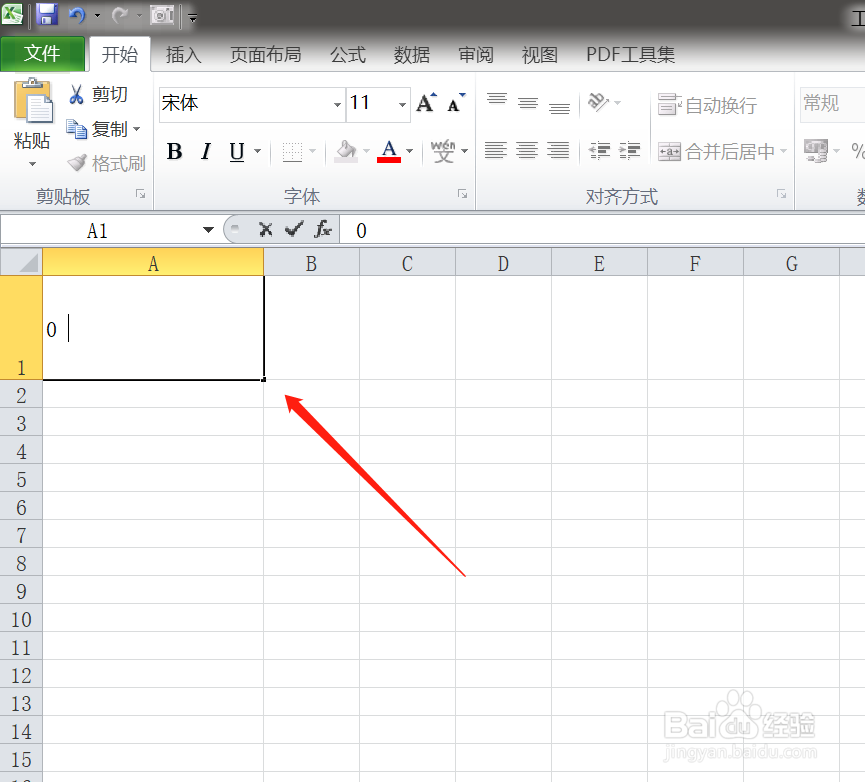This screenshot has width=865, height=782.
Task: Toggle Italic formatting
Action: tap(206, 151)
